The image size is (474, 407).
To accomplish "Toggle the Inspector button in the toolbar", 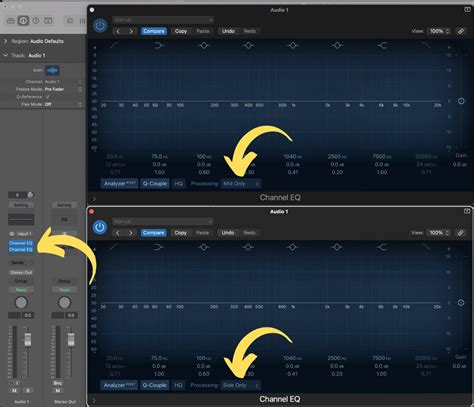I will coord(23,21).
